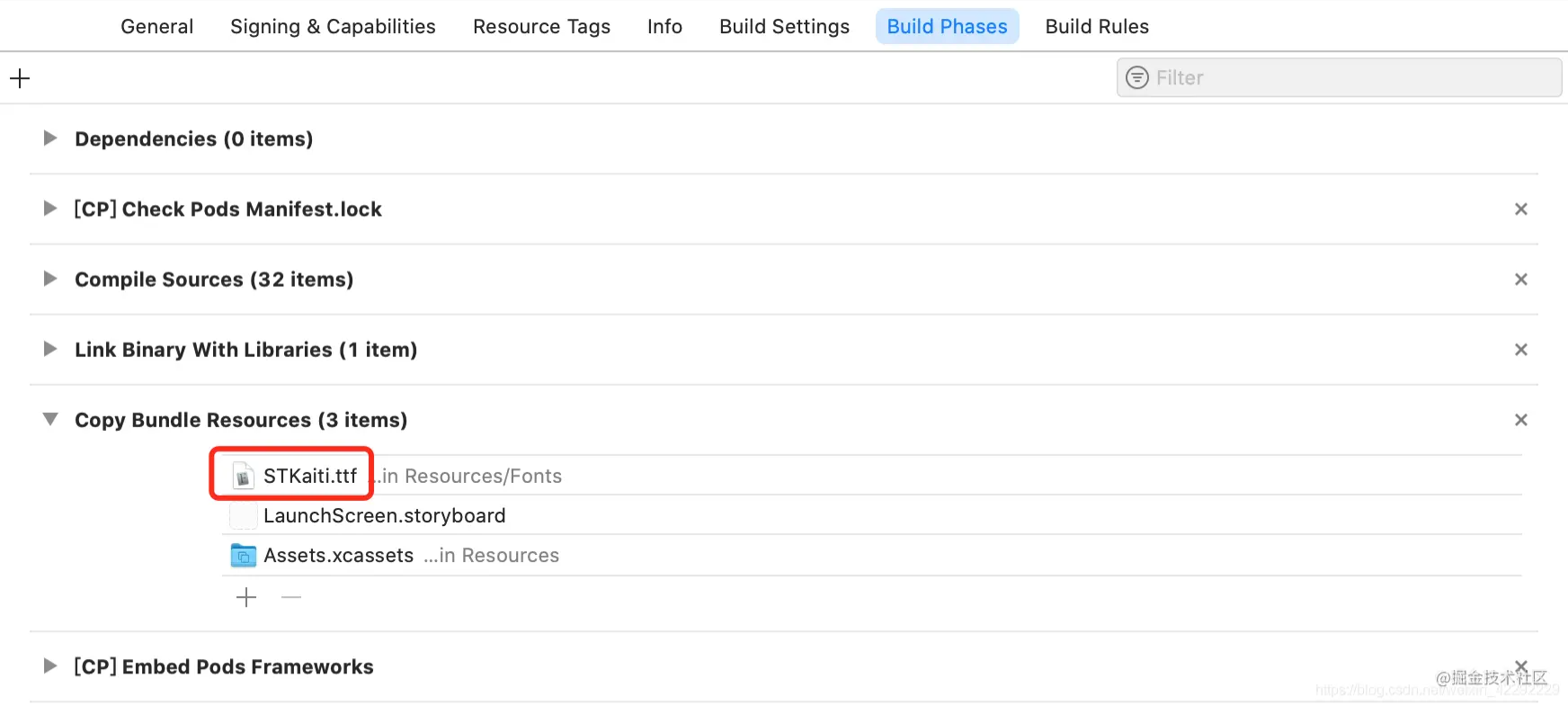Image resolution: width=1568 pixels, height=705 pixels.
Task: Click the add new build phase plus icon
Action: coord(20,78)
